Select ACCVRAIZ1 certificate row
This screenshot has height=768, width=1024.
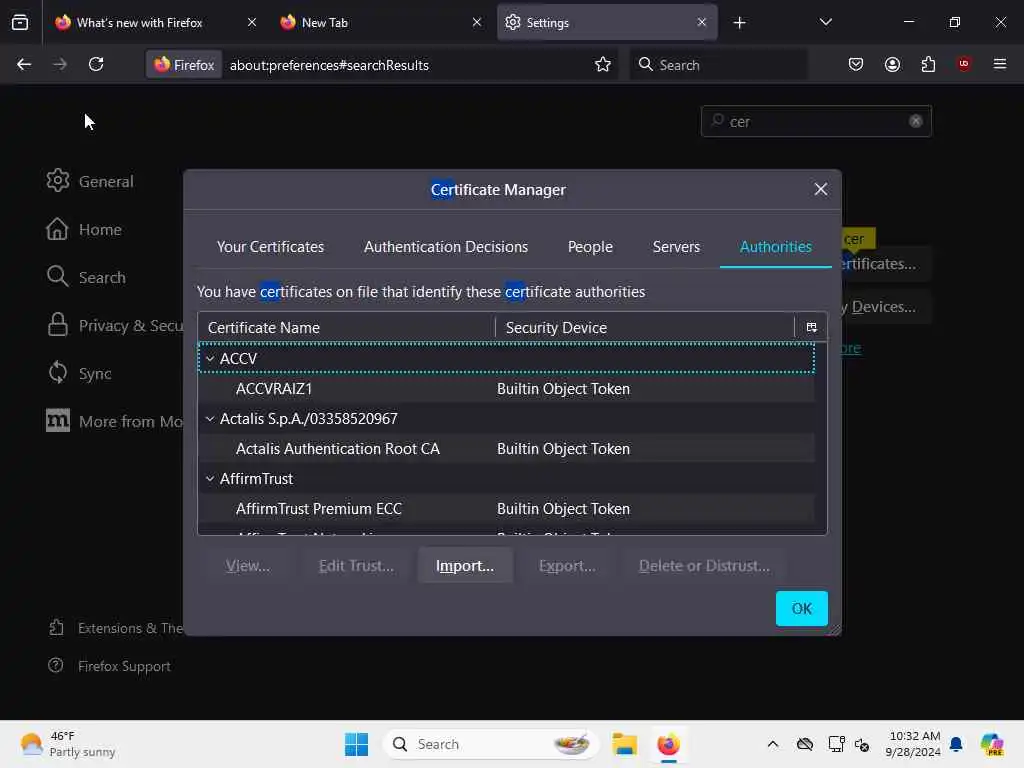point(506,389)
